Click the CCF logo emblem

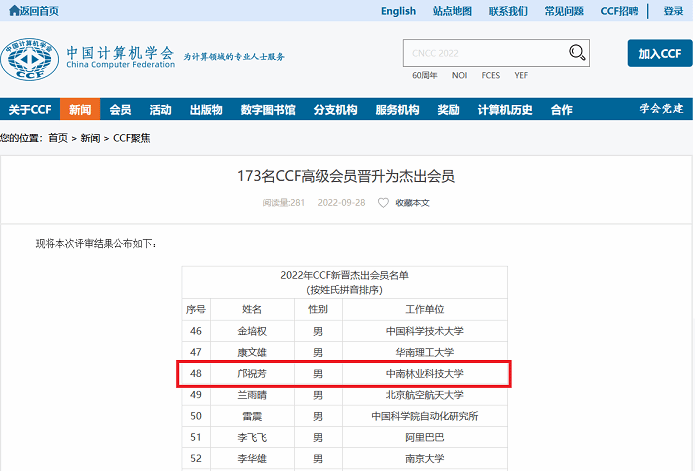pos(29,59)
